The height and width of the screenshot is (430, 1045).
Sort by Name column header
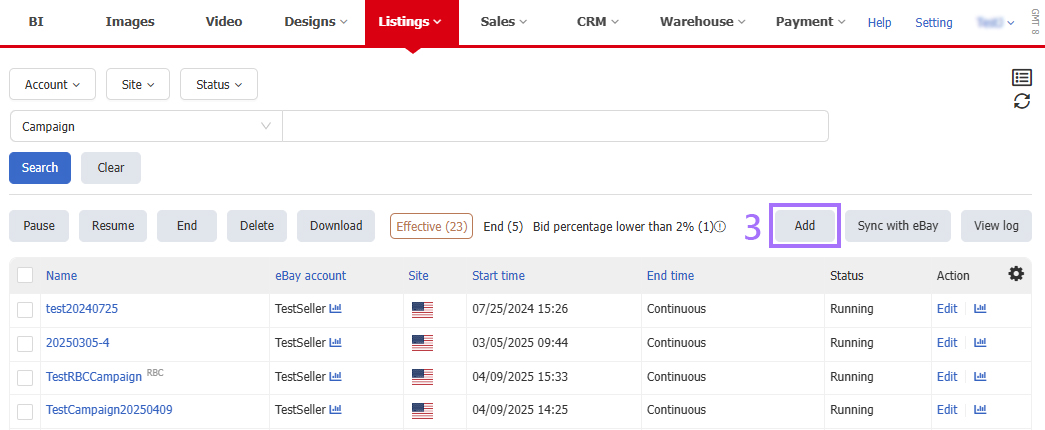(x=61, y=275)
